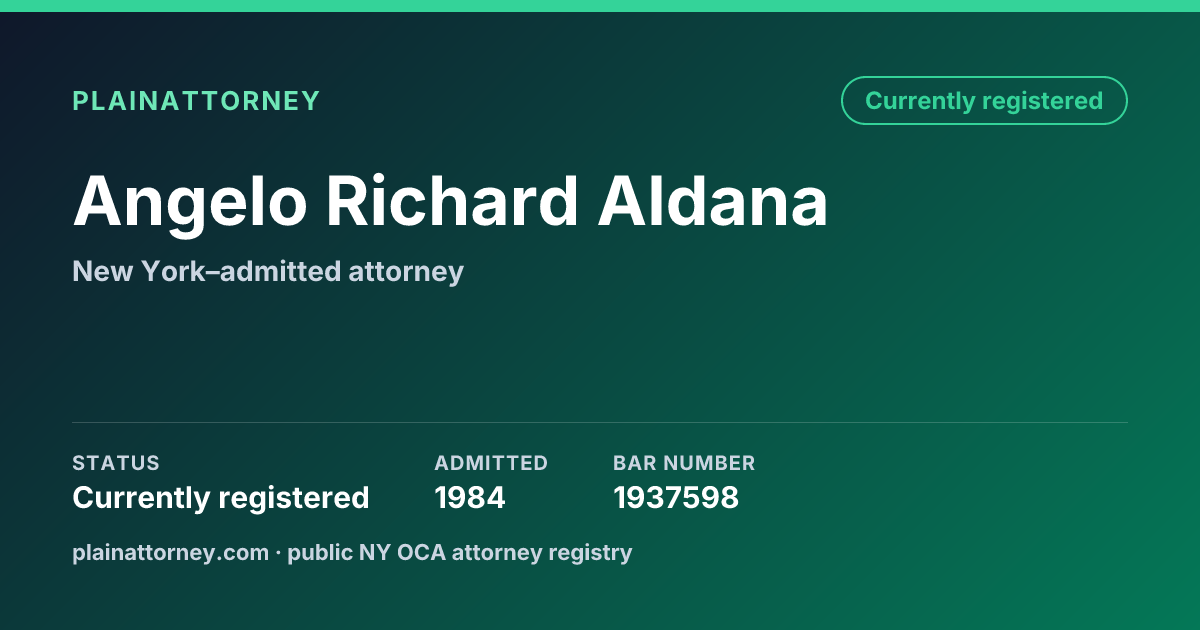Click the horizontal divider line above STATUS
This screenshot has width=1200, height=630.
click(600, 422)
